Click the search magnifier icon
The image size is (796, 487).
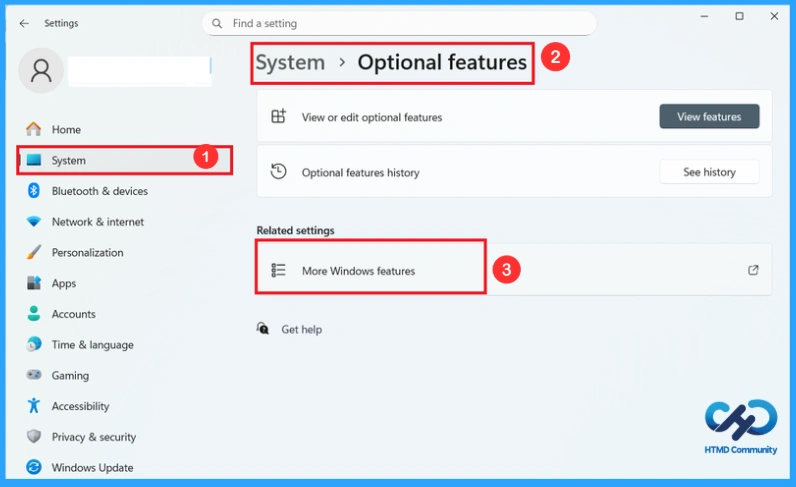217,23
